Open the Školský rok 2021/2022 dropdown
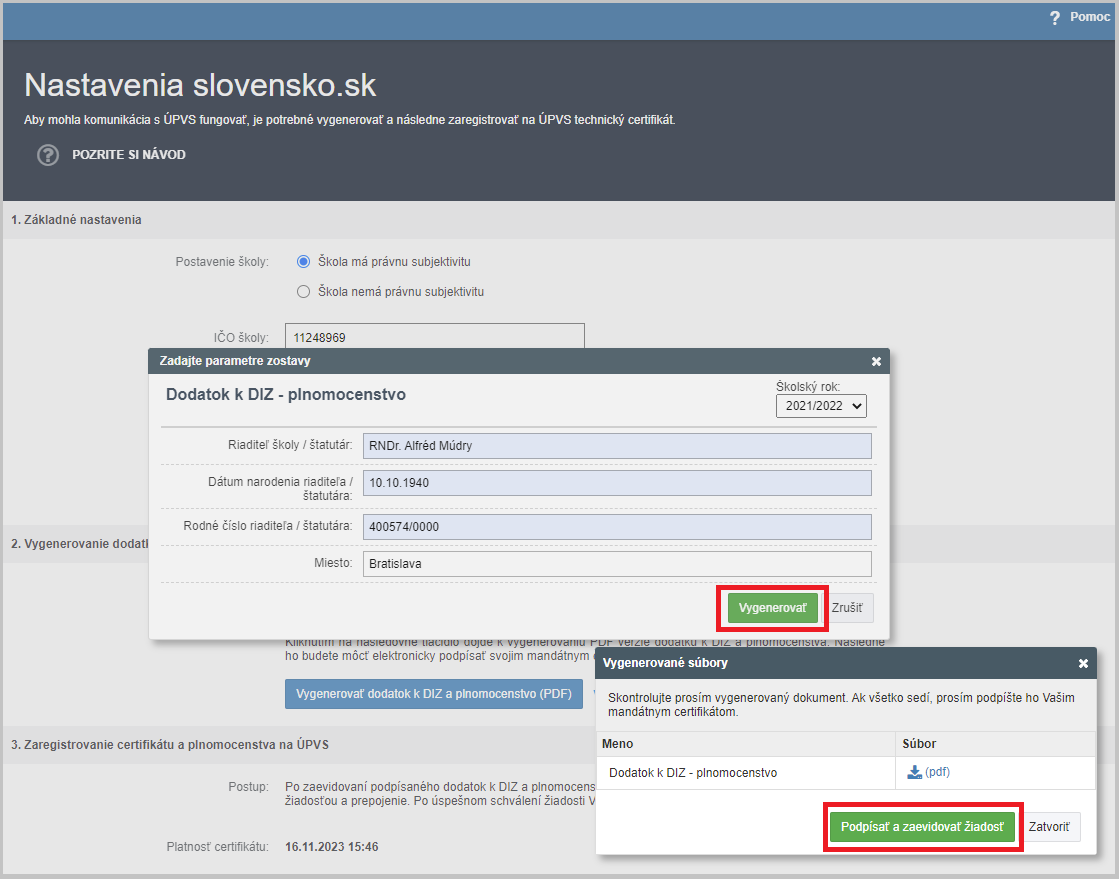Screen dimensions: 1119x879 click(x=821, y=405)
